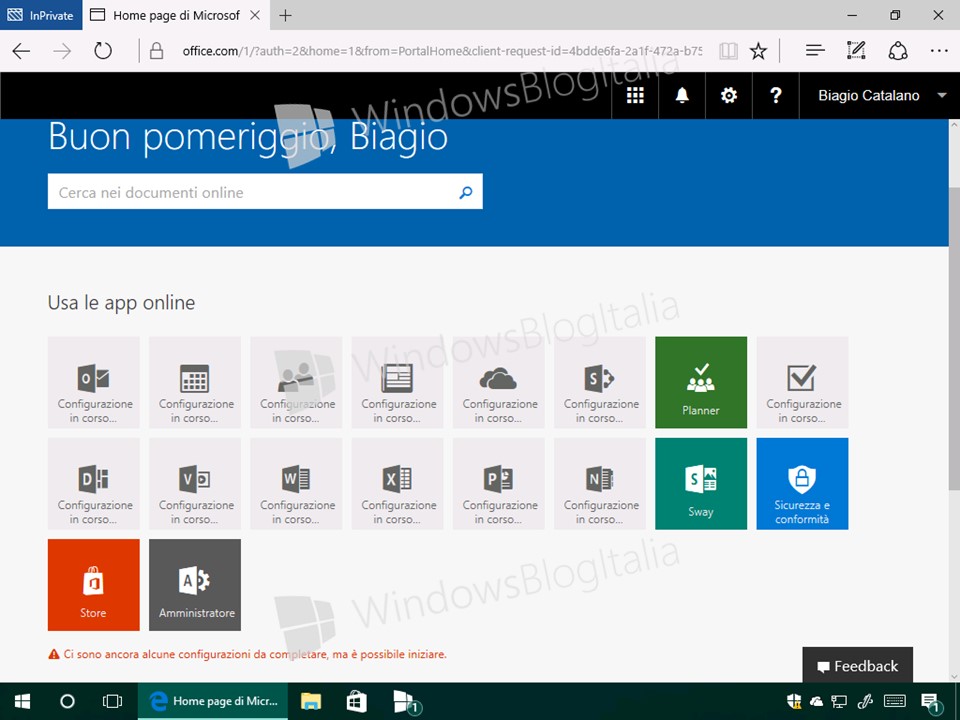Image resolution: width=960 pixels, height=720 pixels.
Task: Open the help question mark
Action: [x=776, y=96]
